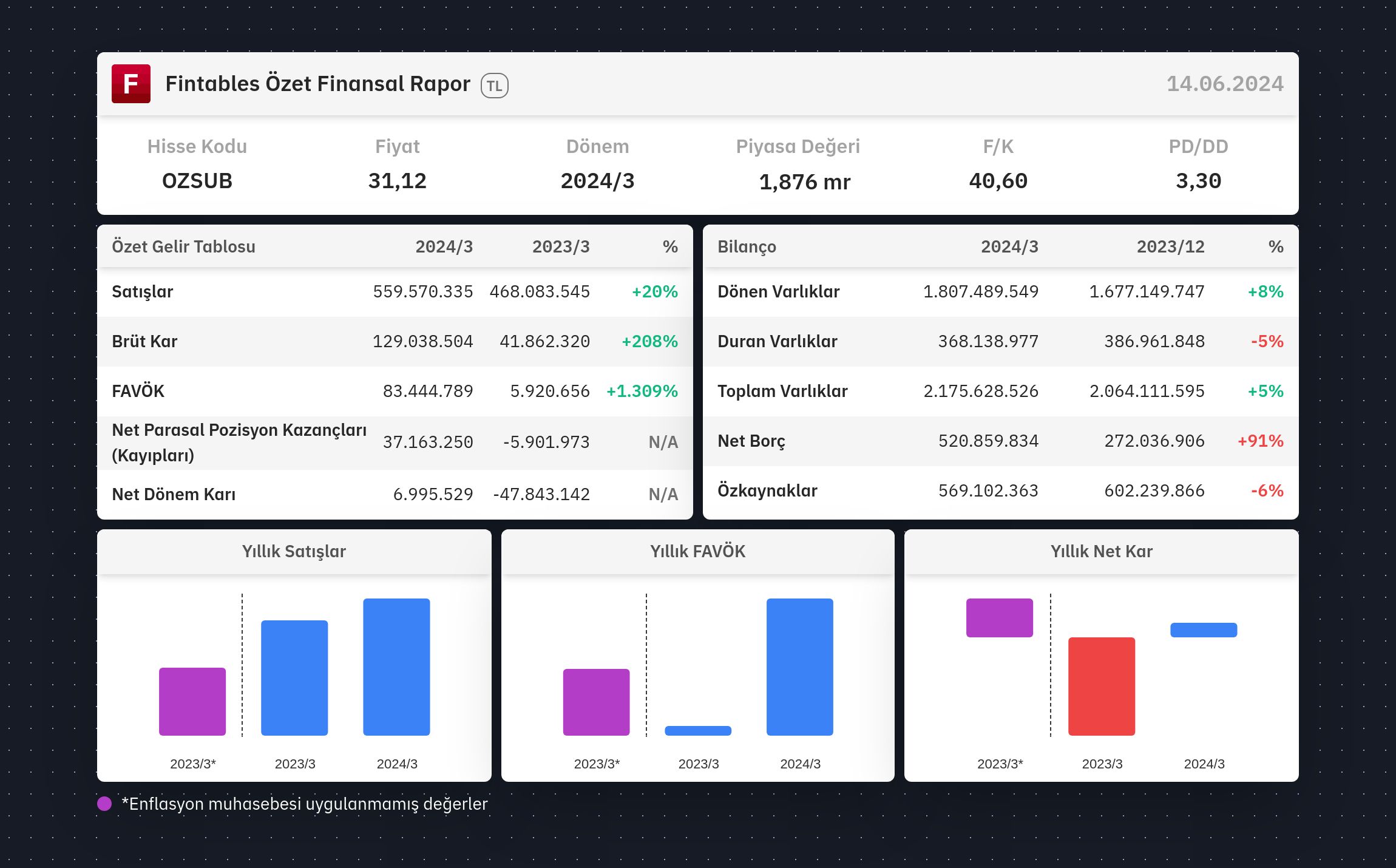Click the -6% Özkaynaklar change
The image size is (1396, 868).
[1267, 491]
